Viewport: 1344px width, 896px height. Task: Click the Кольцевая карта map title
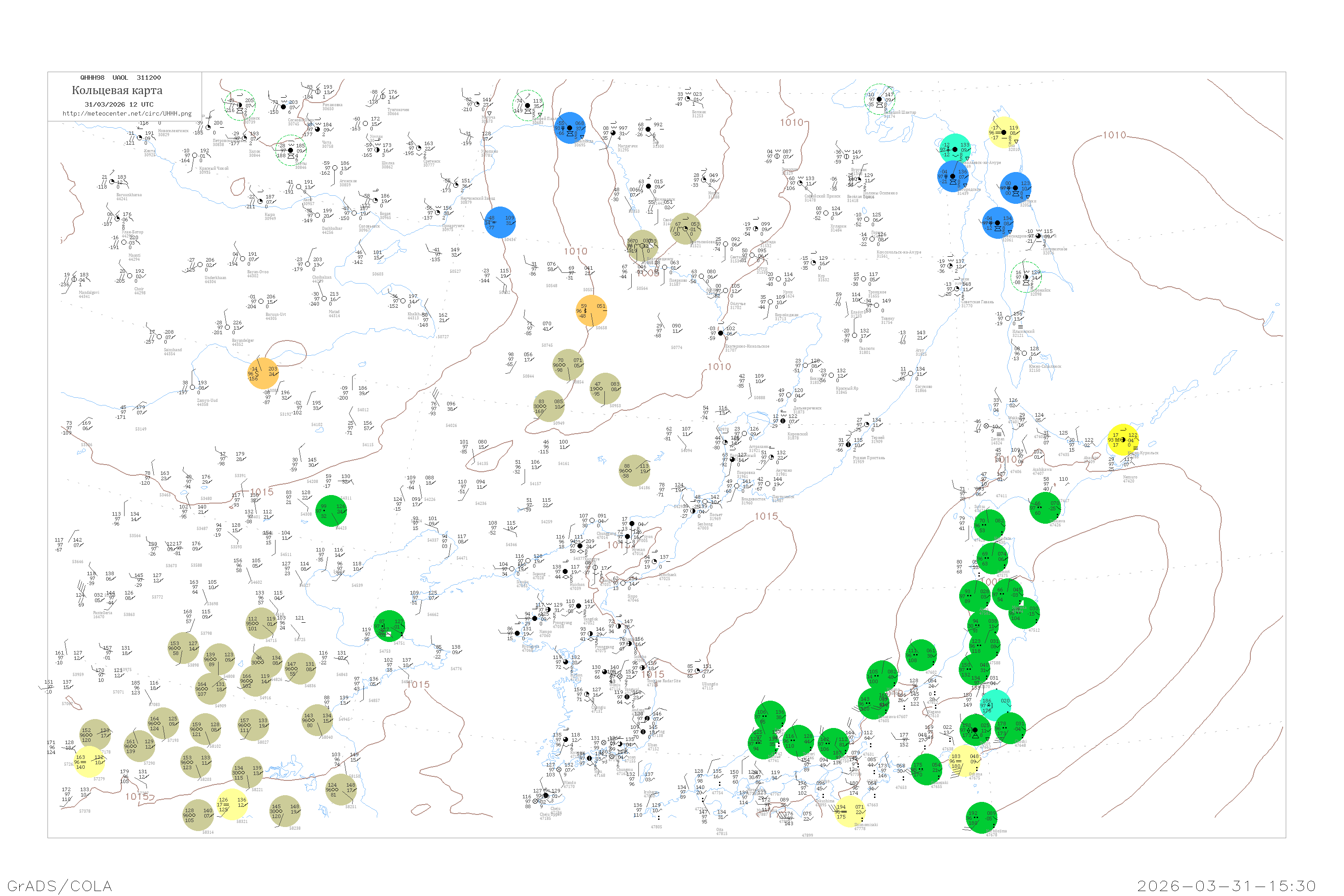pyautogui.click(x=117, y=90)
